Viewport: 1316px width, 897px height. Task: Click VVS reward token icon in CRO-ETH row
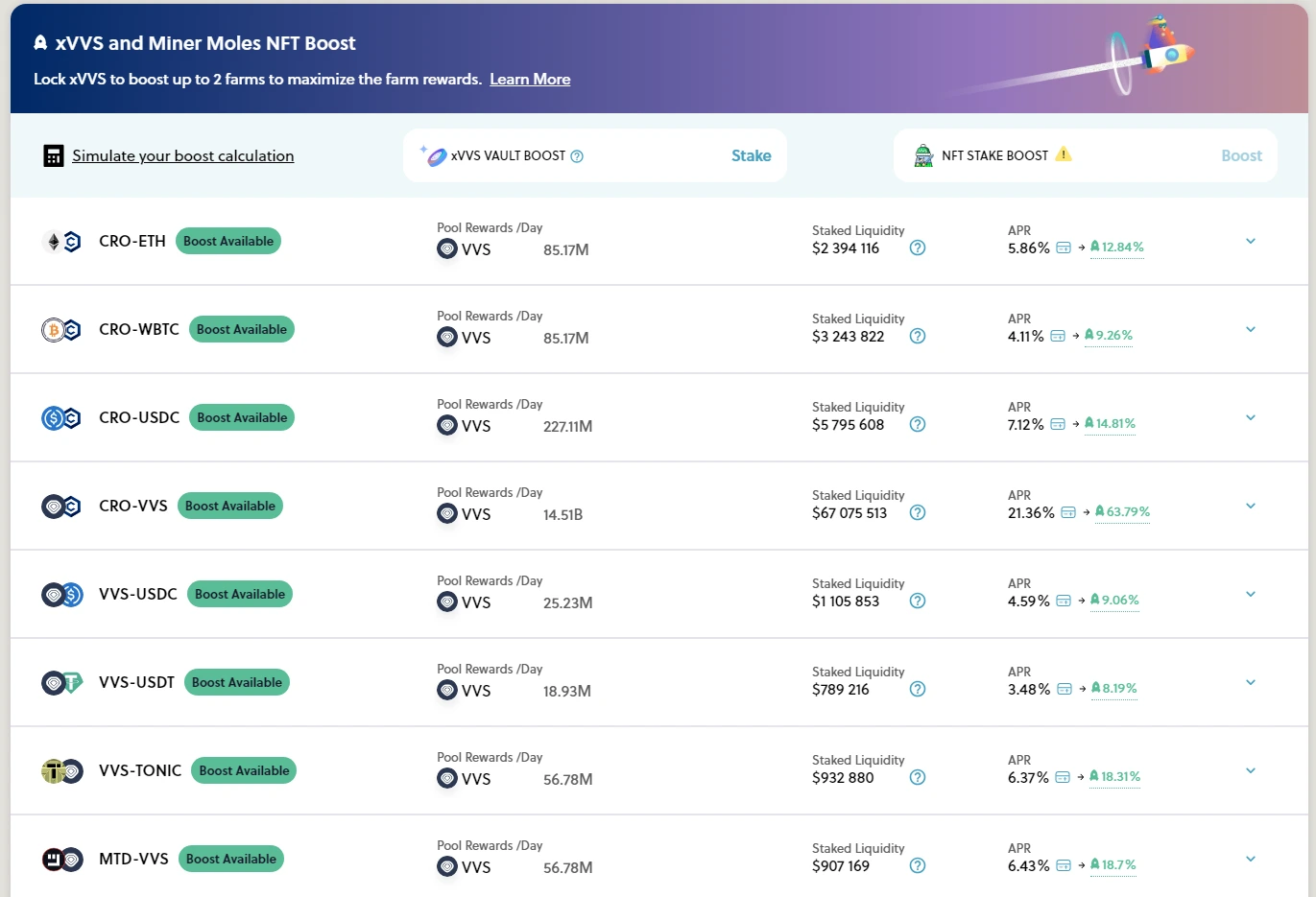pos(447,249)
